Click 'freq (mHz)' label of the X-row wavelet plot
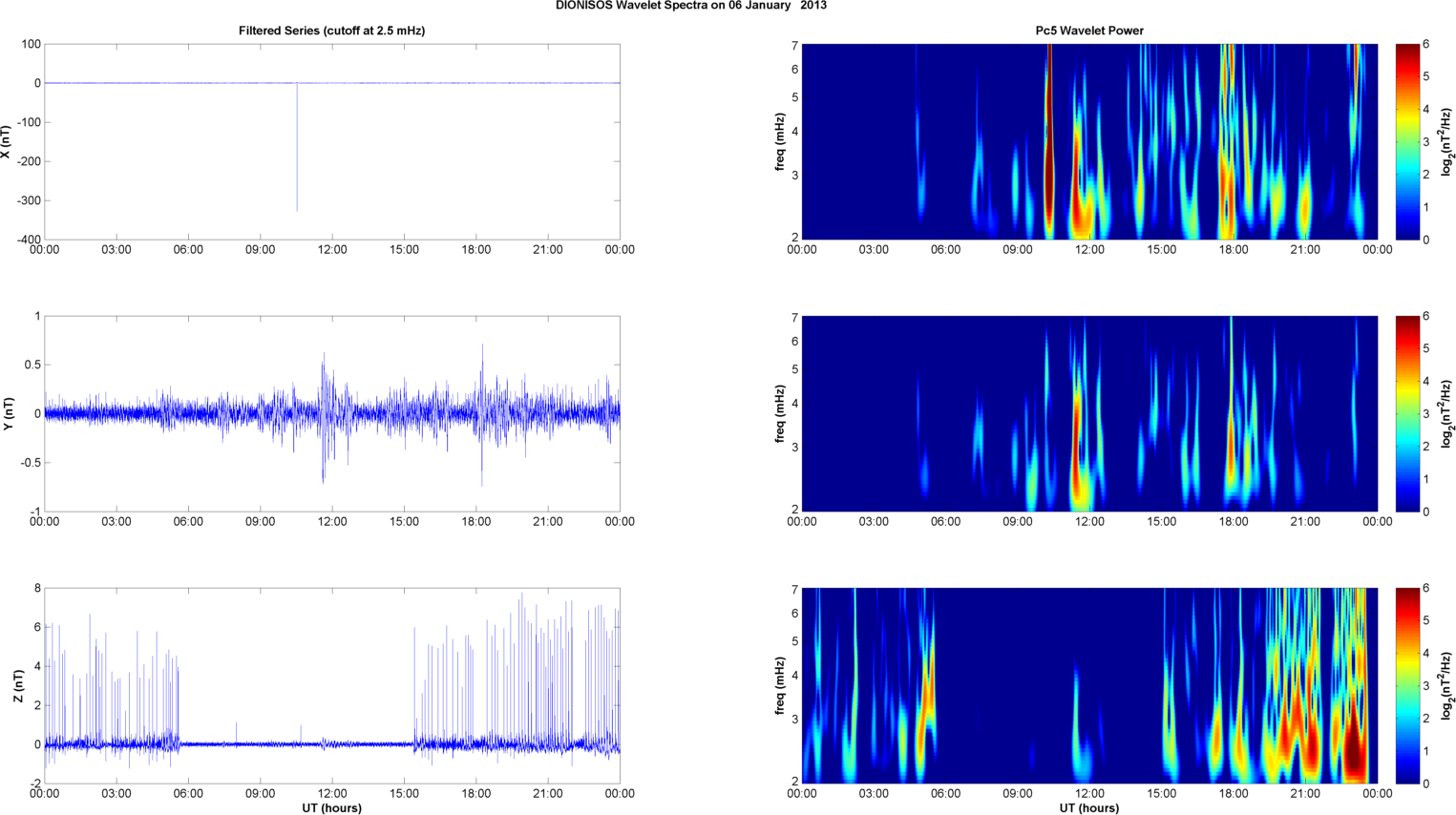The height and width of the screenshot is (815, 1456). coord(780,142)
